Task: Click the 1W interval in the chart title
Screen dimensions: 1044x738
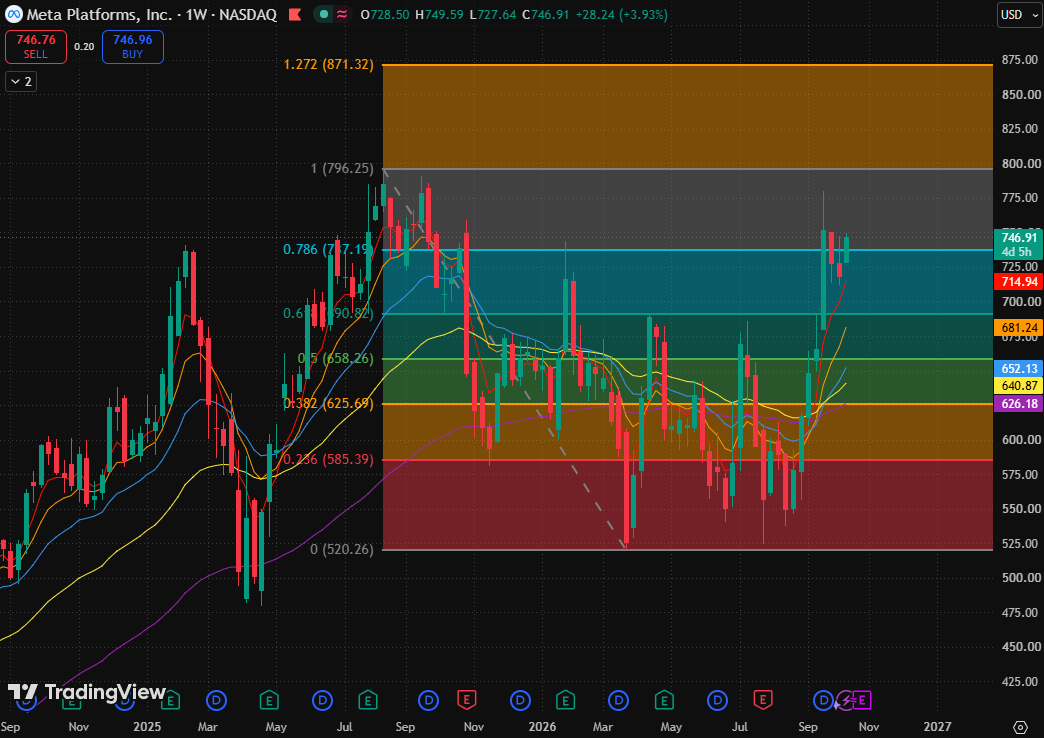Action: pos(196,14)
